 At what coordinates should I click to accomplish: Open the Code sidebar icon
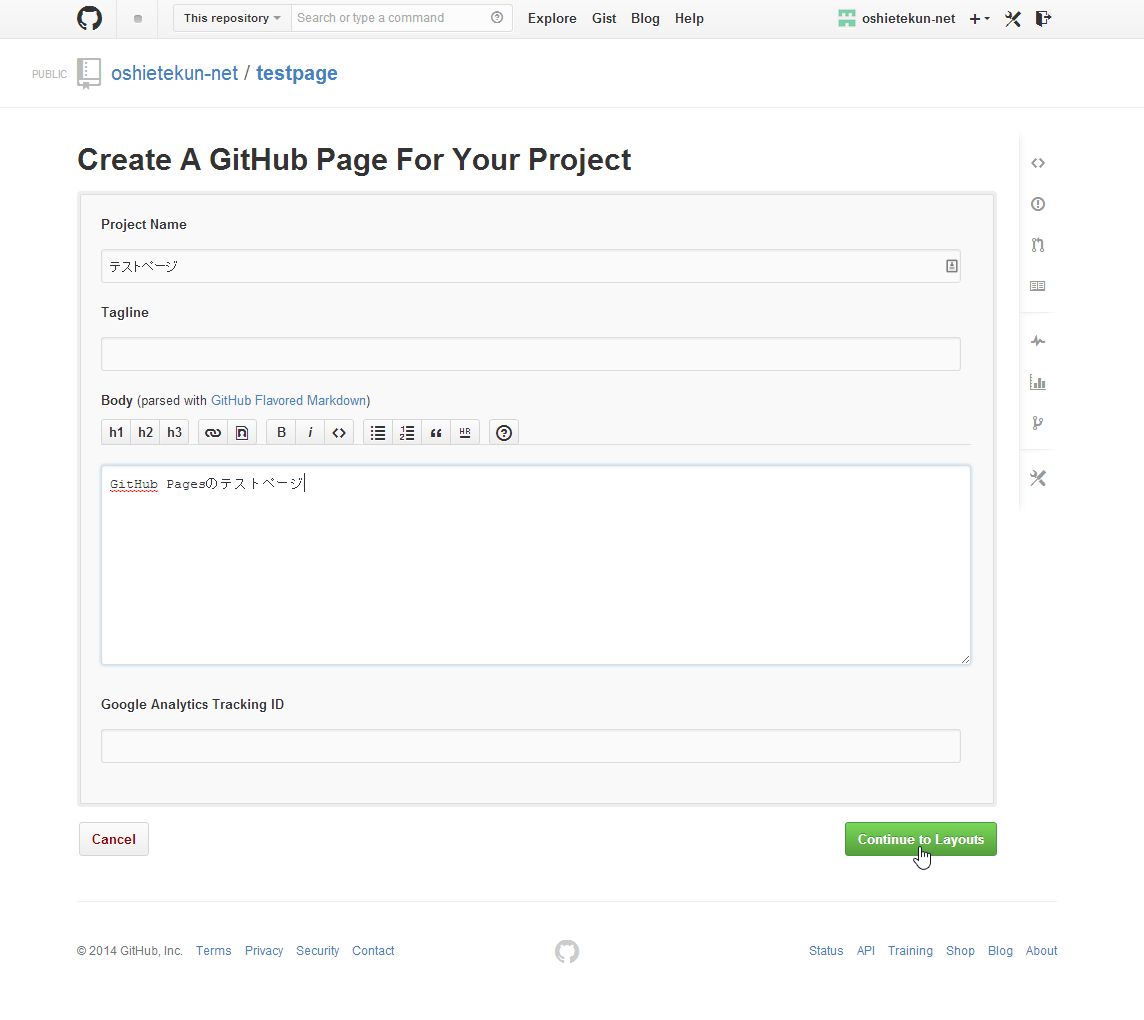click(1038, 163)
